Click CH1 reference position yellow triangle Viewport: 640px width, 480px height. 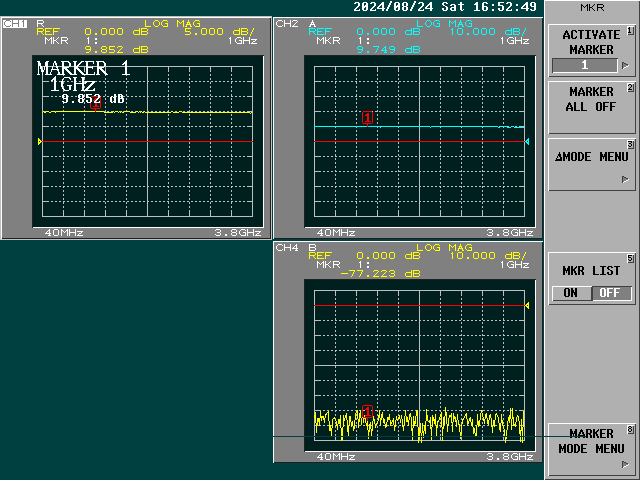tap(40, 142)
